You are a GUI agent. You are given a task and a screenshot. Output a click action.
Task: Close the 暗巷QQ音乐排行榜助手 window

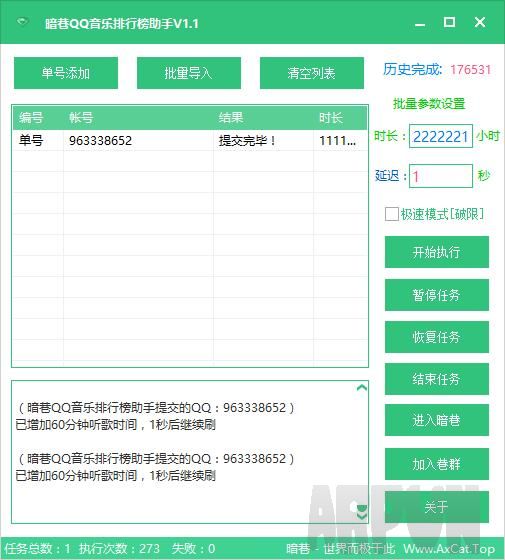pos(480,22)
